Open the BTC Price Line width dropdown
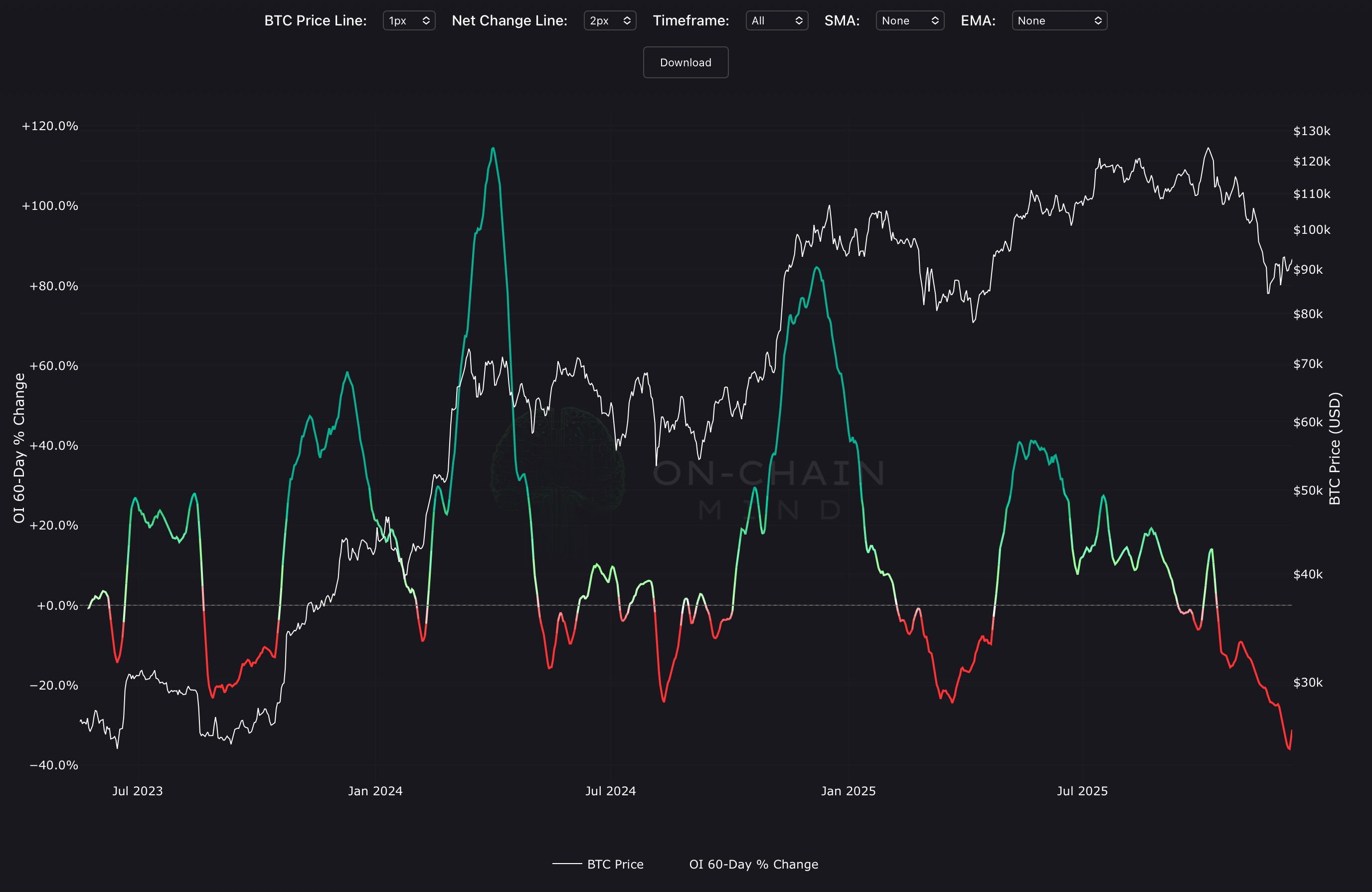 pos(409,21)
